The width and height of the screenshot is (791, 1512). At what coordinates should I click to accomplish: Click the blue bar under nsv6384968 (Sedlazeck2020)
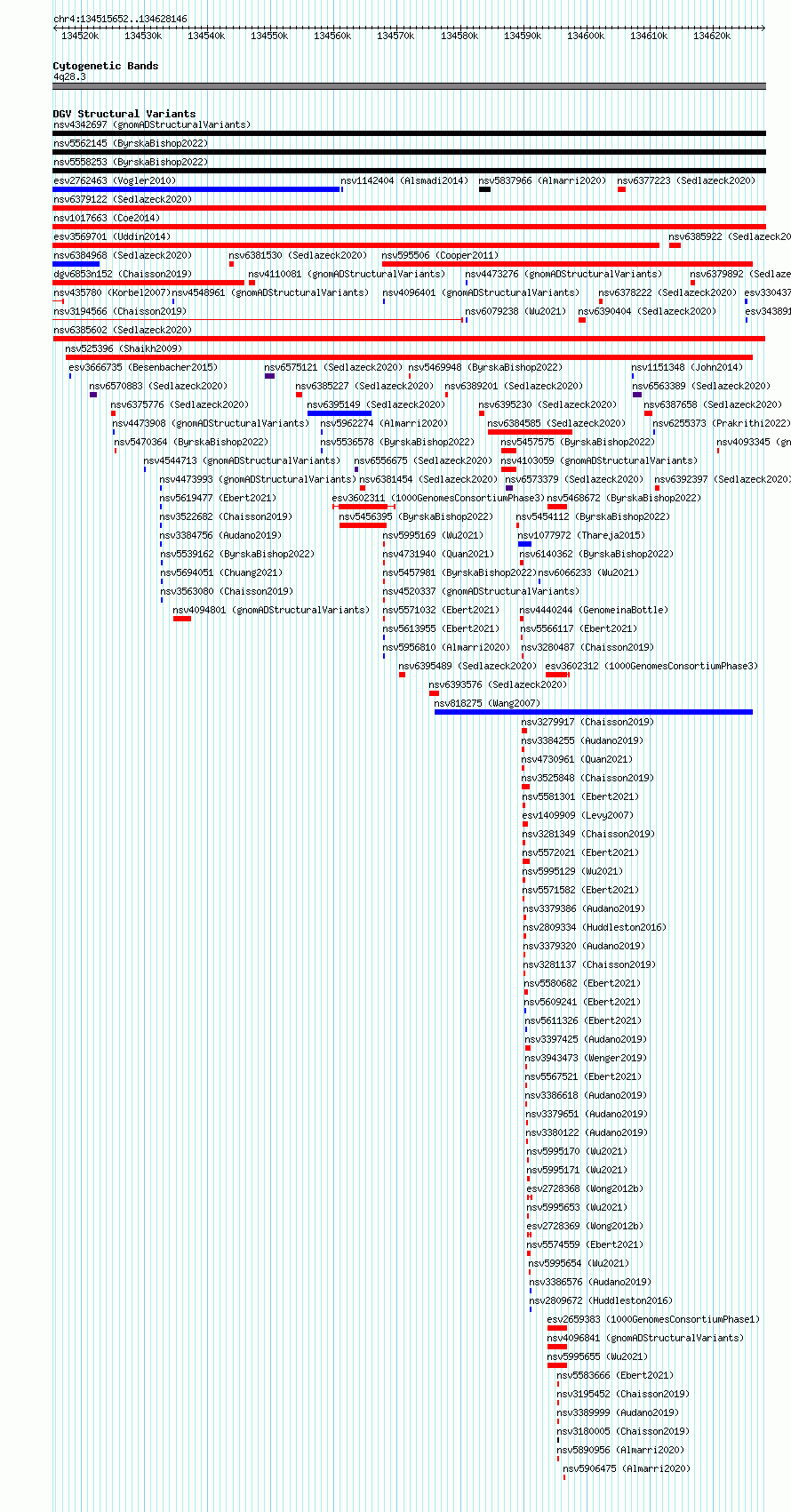(x=76, y=263)
